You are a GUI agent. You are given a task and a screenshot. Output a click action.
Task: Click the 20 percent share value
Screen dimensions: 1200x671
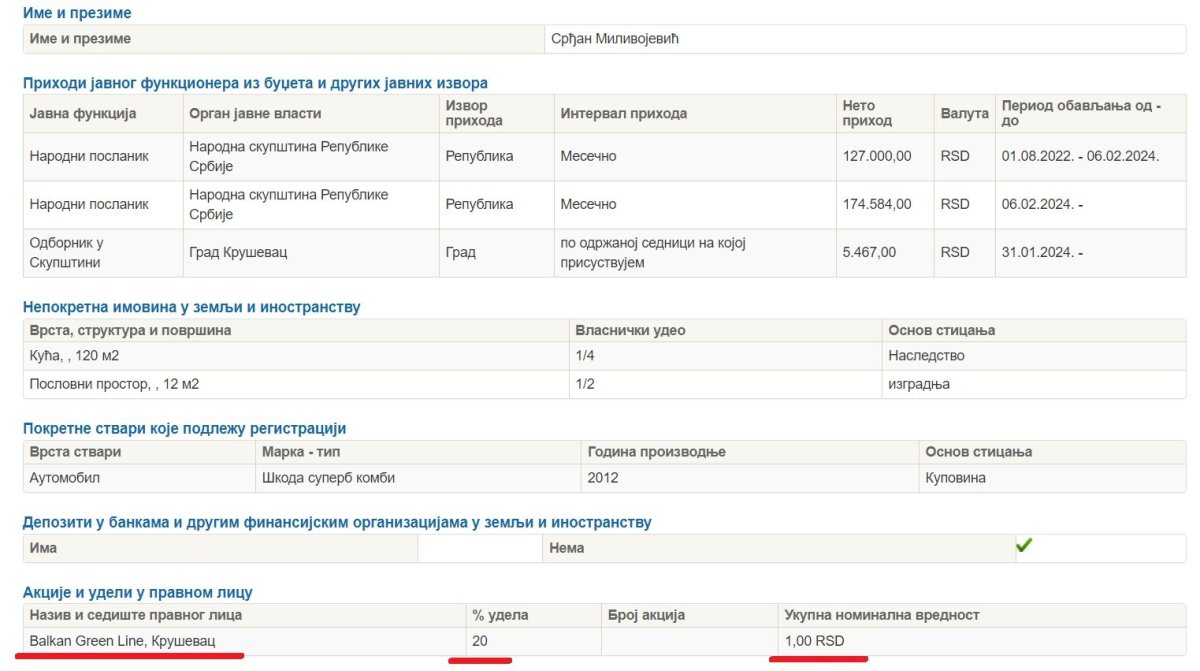click(480, 640)
